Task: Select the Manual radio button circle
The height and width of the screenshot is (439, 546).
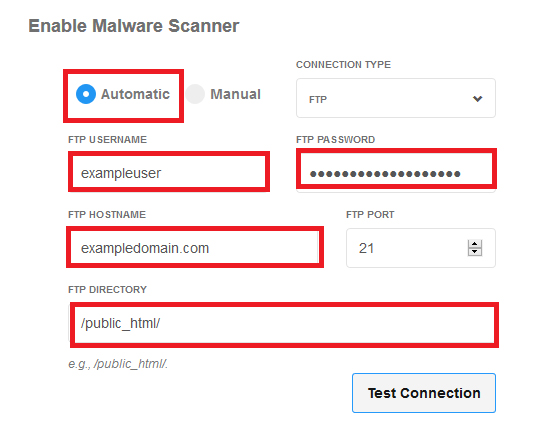Action: (x=195, y=94)
